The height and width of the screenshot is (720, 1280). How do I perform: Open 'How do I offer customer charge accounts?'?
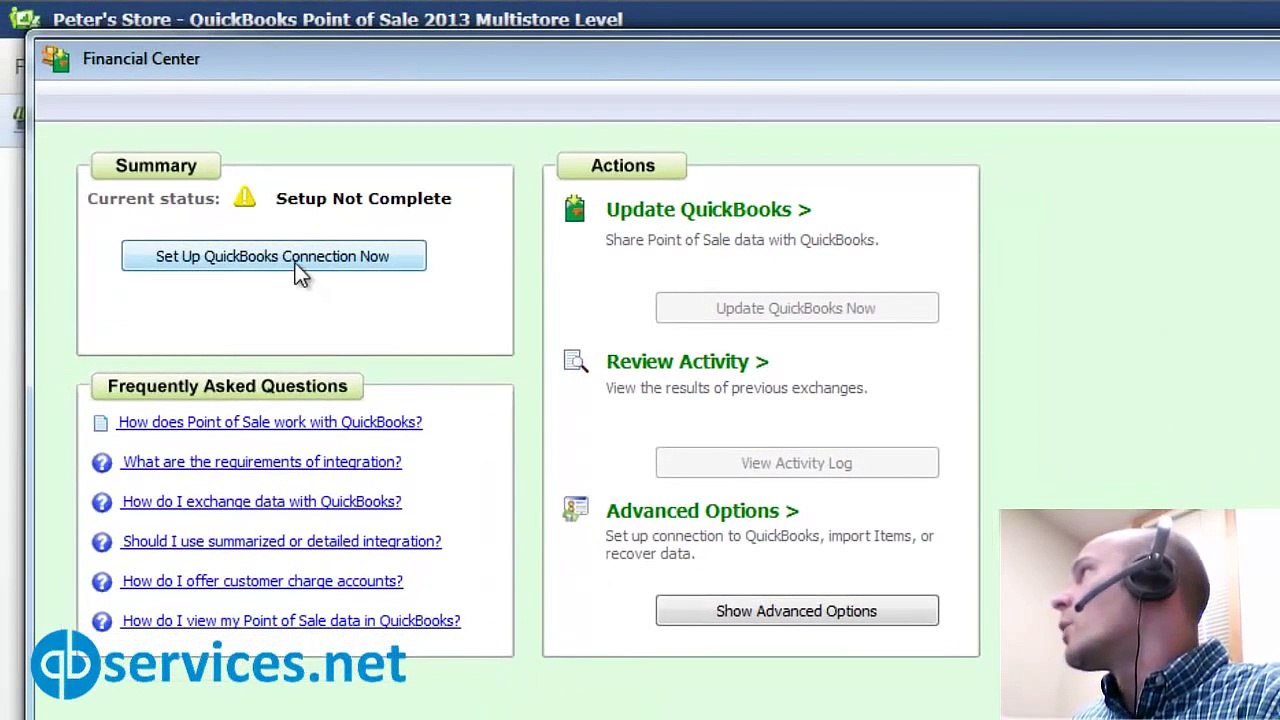pyautogui.click(x=263, y=581)
